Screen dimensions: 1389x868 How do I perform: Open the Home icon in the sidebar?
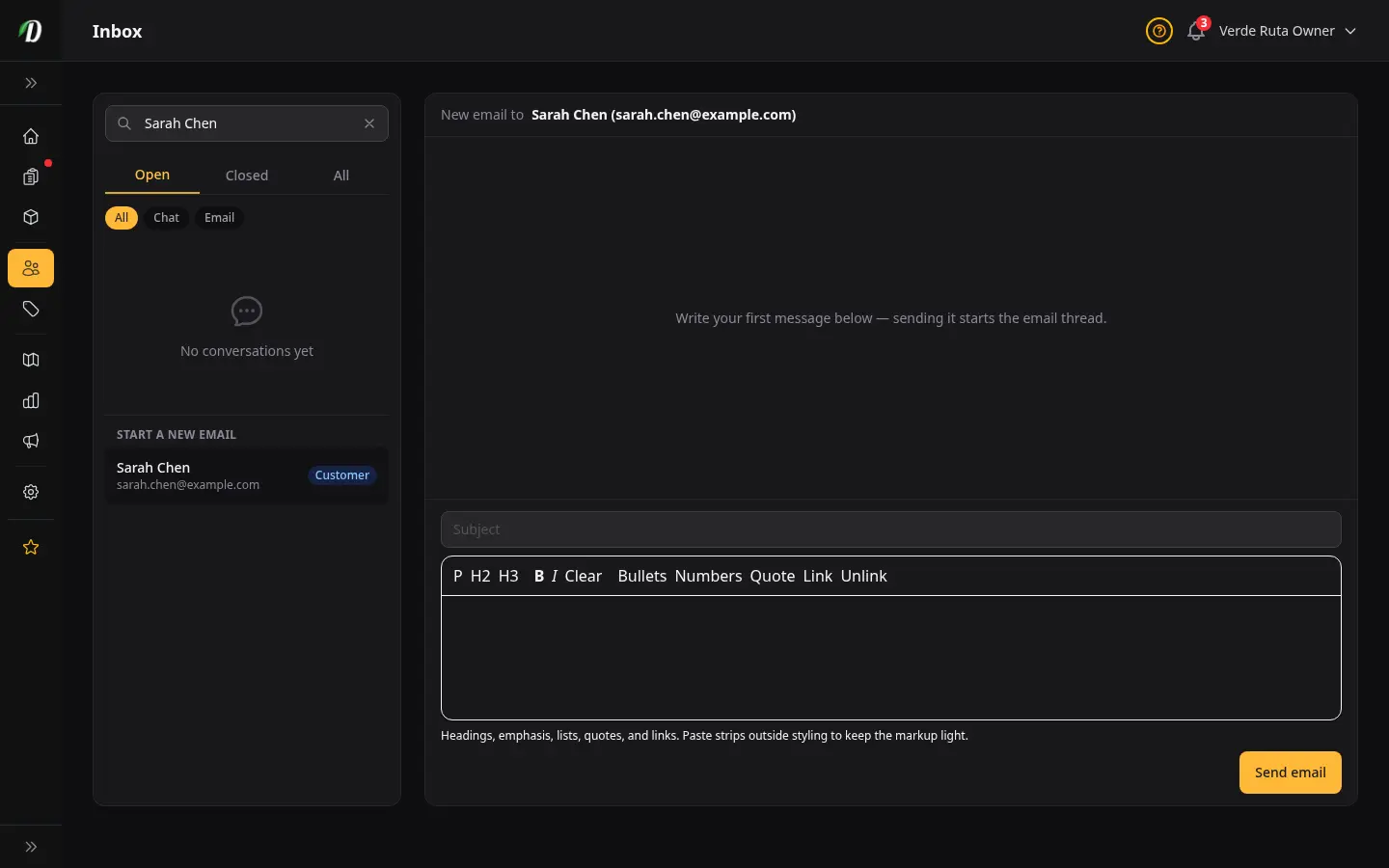pyautogui.click(x=31, y=136)
